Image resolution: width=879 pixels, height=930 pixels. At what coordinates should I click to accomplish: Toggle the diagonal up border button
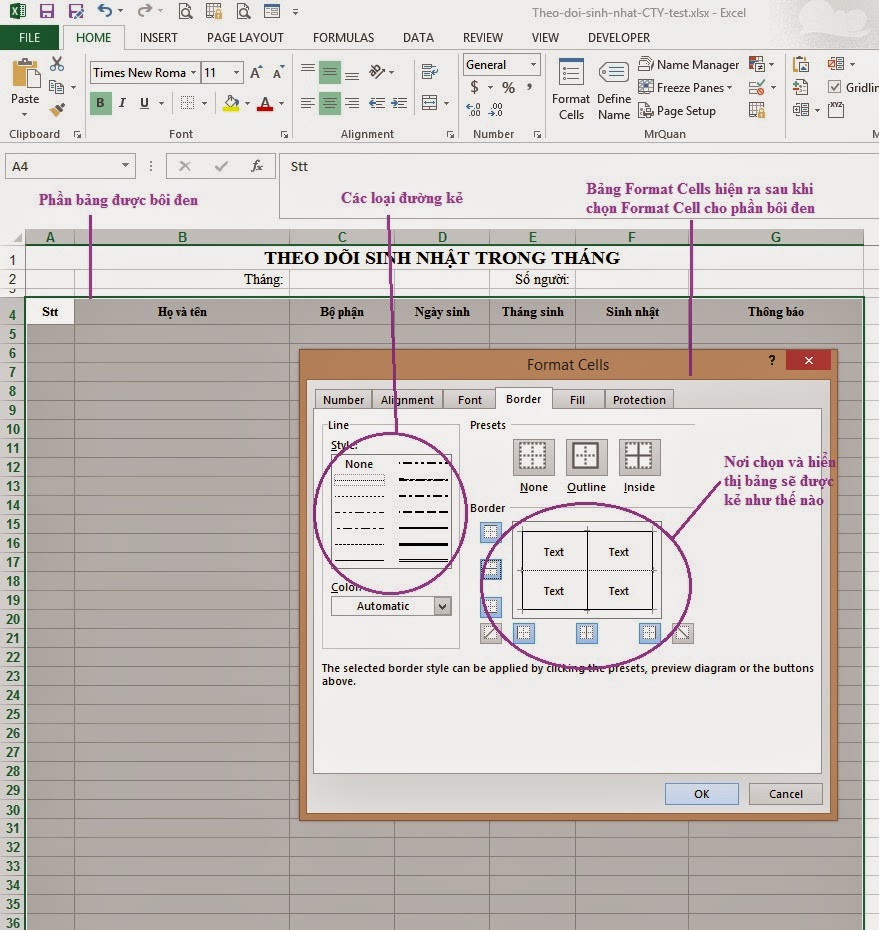tap(491, 633)
